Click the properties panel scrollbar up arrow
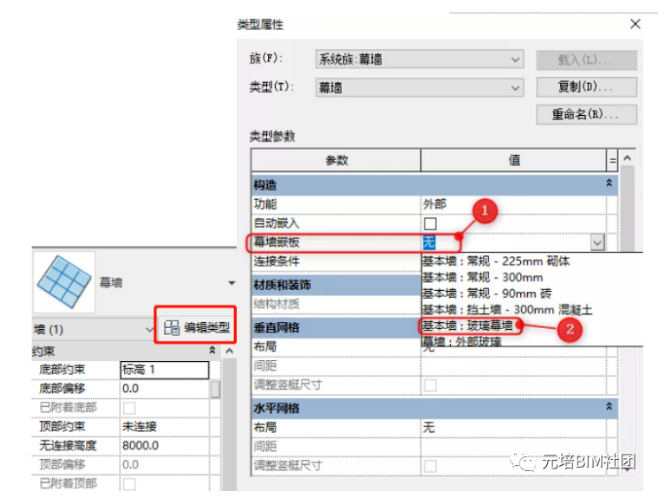666x504 pixels. (229, 351)
